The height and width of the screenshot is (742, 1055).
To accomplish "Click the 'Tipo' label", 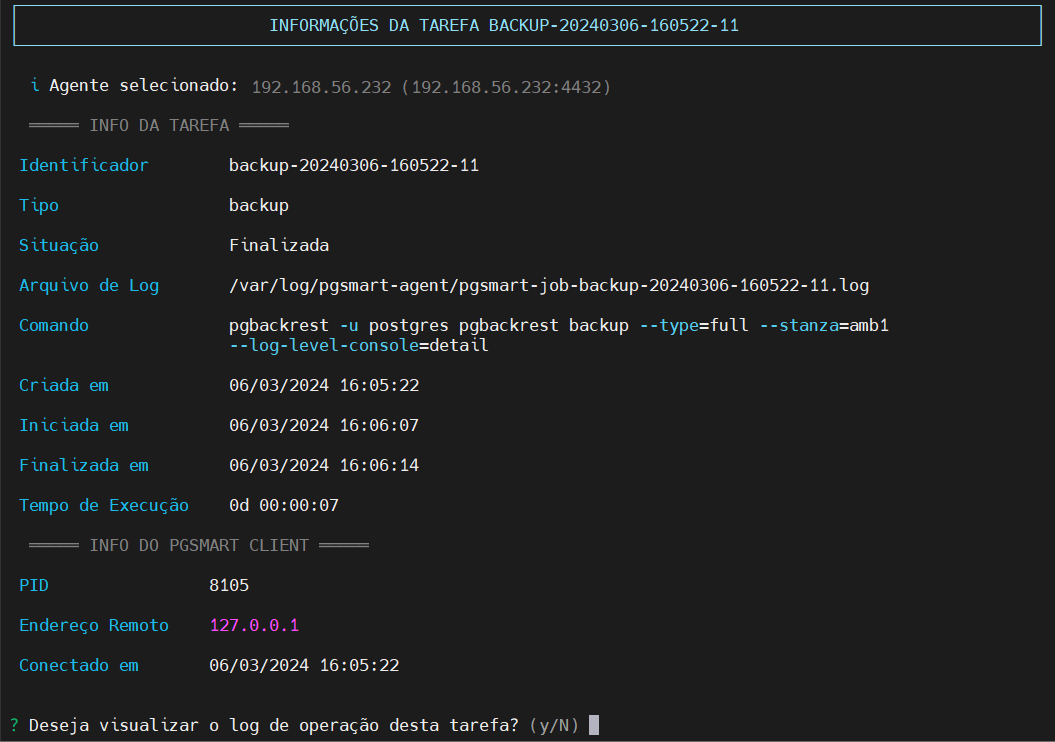I will click(x=39, y=206).
